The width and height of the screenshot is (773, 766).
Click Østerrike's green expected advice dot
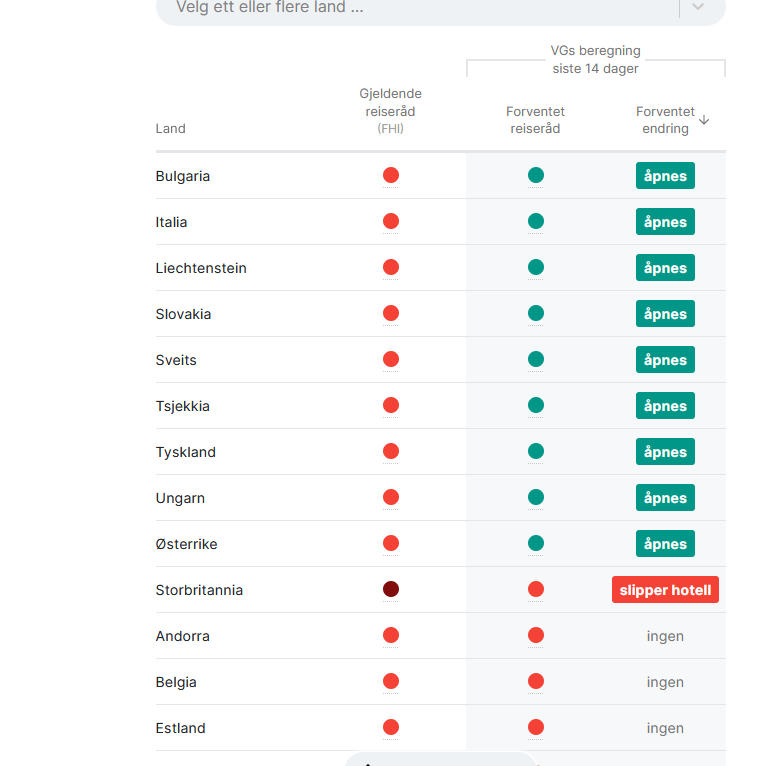pos(536,544)
